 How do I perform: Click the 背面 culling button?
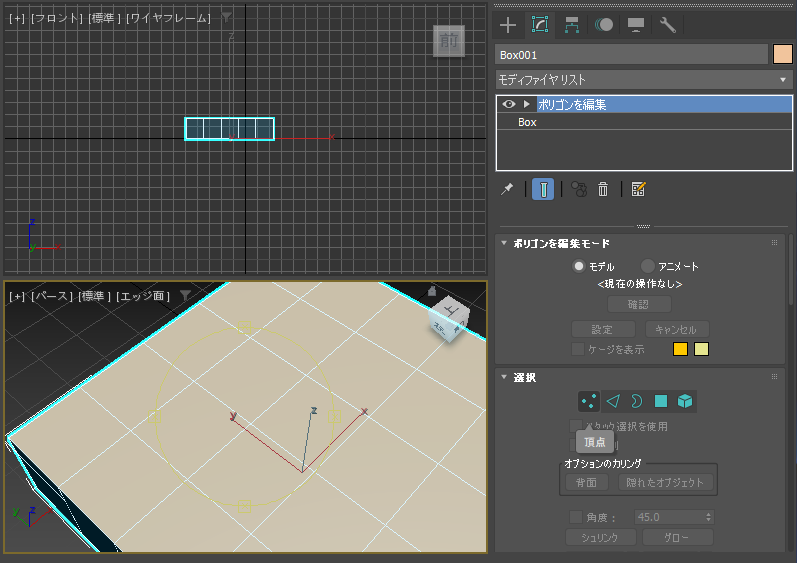coord(587,482)
